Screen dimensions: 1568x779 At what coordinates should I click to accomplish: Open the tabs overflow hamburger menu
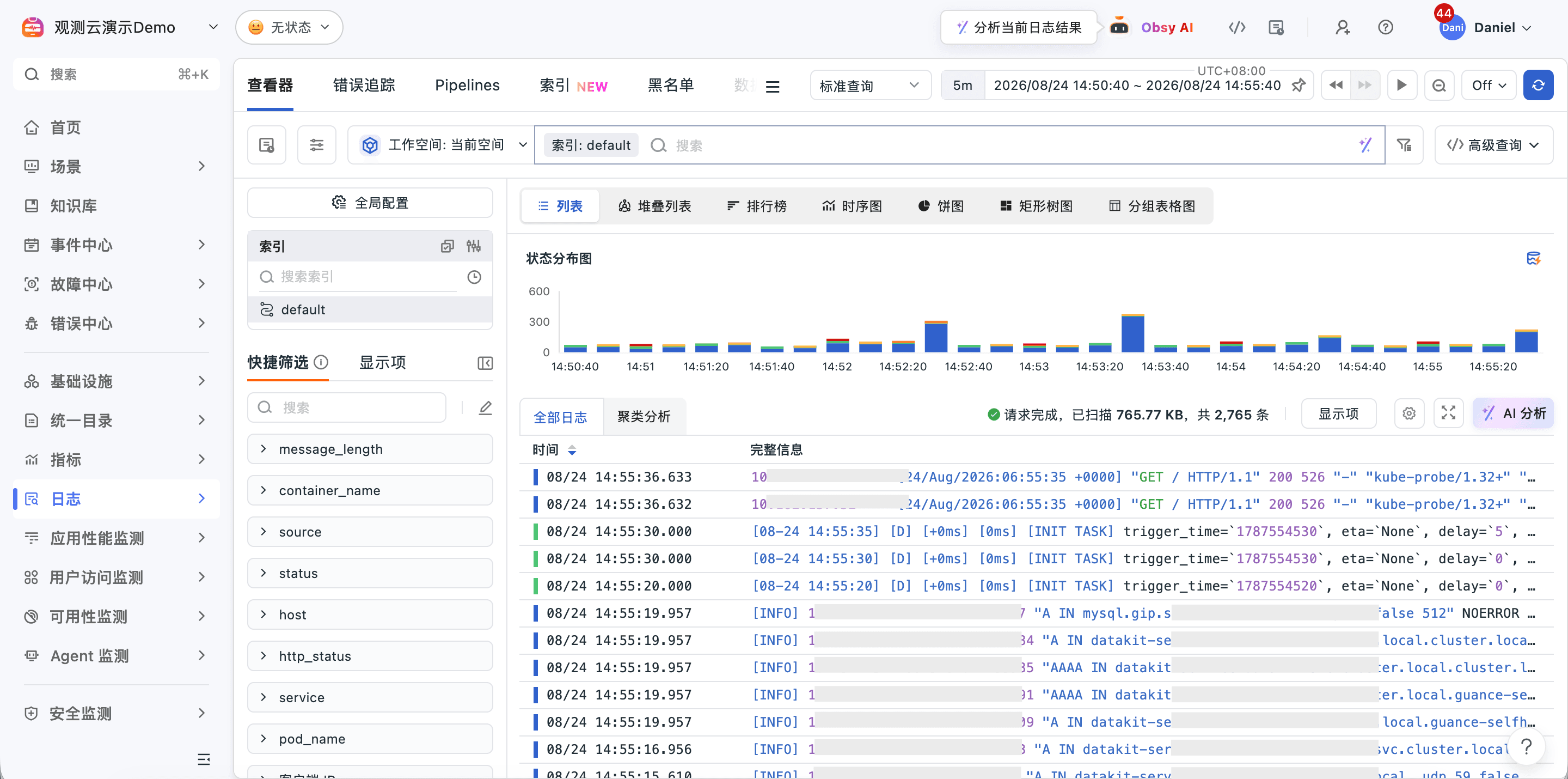click(773, 87)
